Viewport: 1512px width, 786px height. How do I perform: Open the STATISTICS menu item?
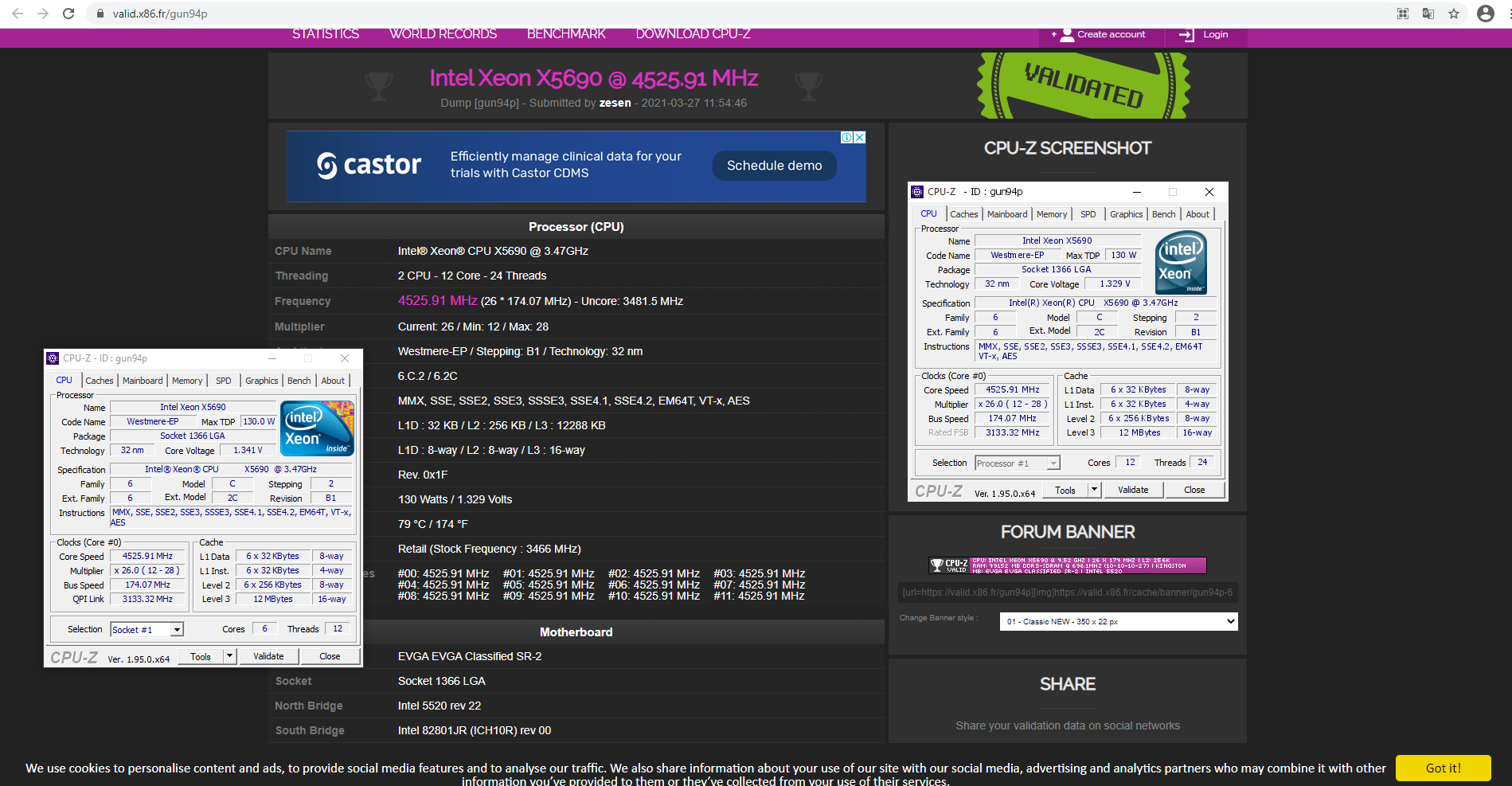pos(326,34)
